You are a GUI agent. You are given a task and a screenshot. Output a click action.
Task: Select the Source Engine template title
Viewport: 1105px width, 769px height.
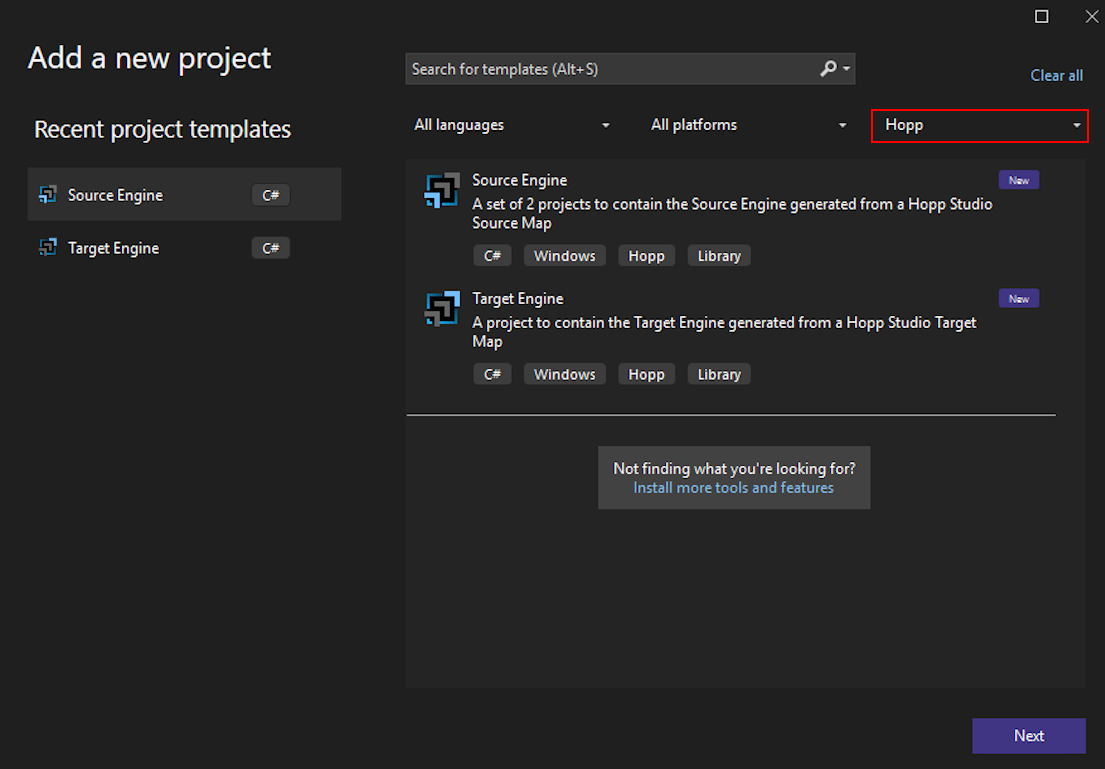(x=519, y=180)
